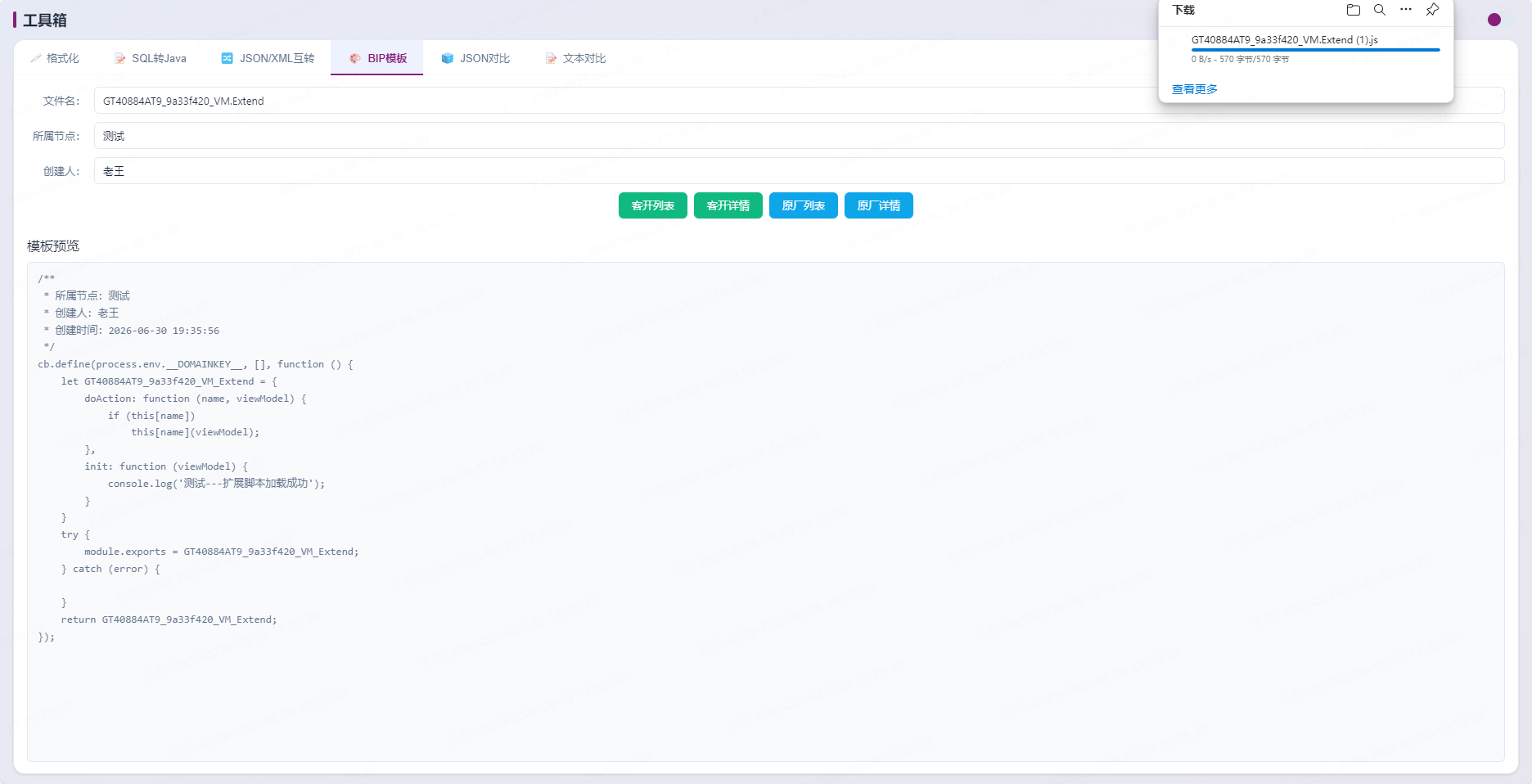
Task: Click the 格式化 tab icon
Action: [36, 58]
